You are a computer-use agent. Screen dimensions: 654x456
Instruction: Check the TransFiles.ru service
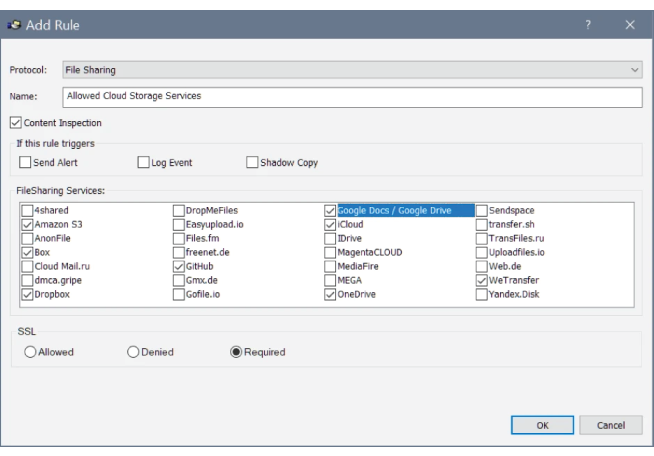coord(482,238)
